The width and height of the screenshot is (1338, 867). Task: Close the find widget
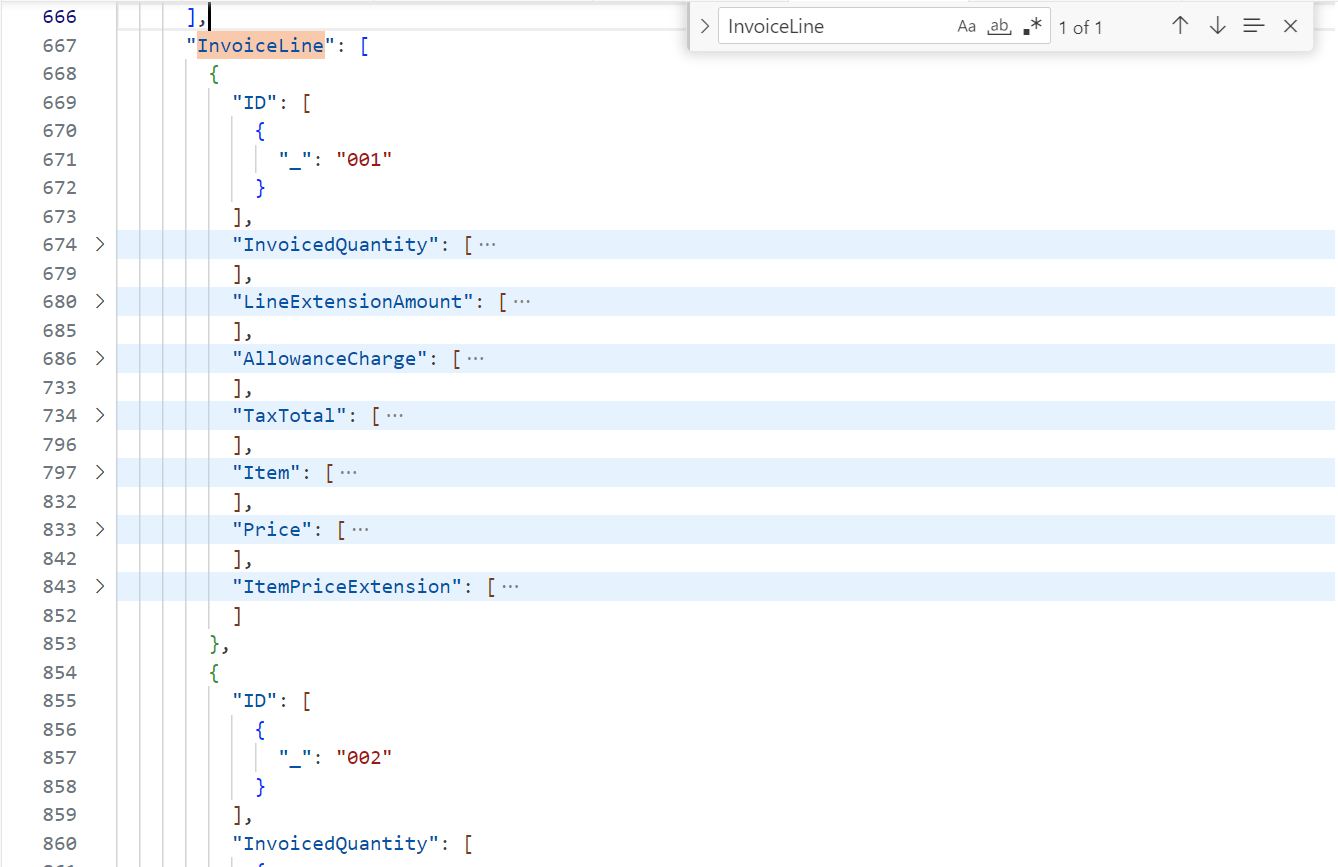pos(1290,26)
